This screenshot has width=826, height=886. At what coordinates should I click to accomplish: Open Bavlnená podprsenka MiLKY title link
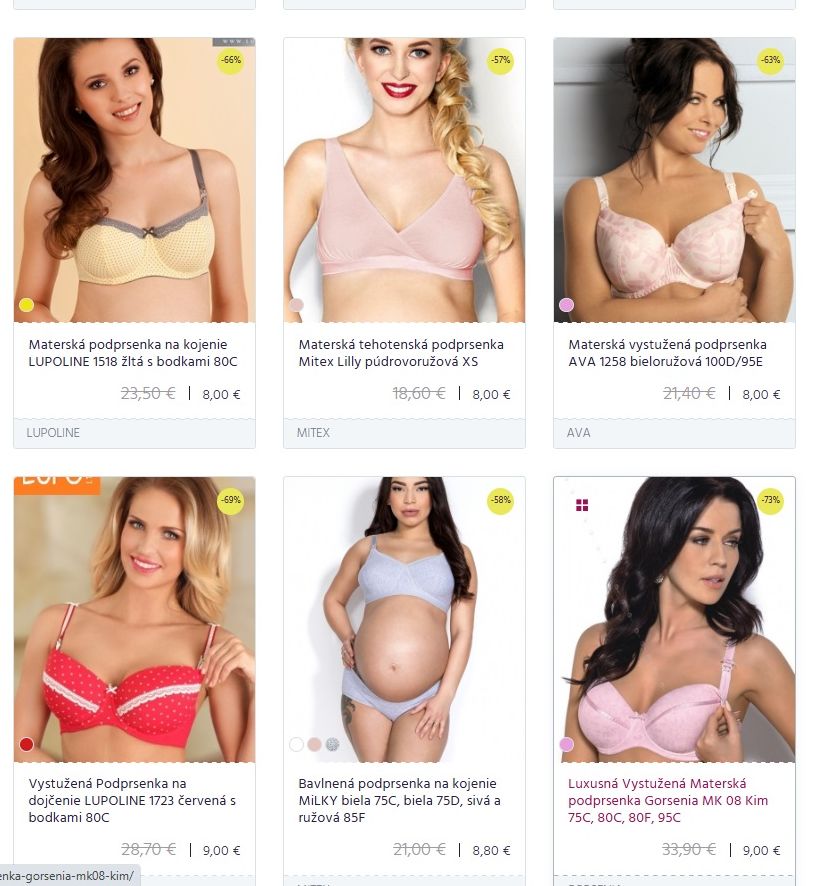pos(399,800)
